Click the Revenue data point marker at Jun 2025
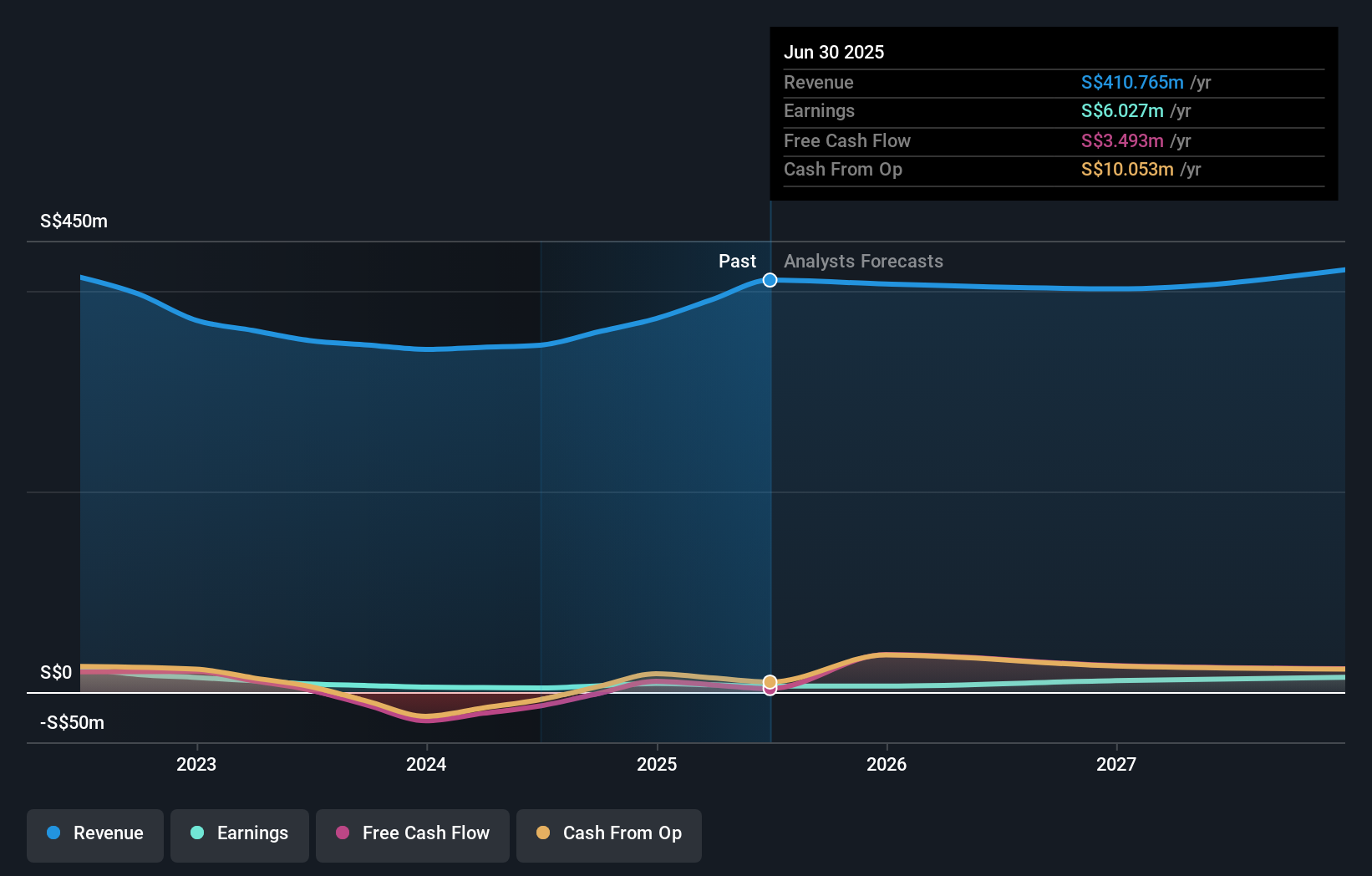The width and height of the screenshot is (1372, 876). click(769, 280)
